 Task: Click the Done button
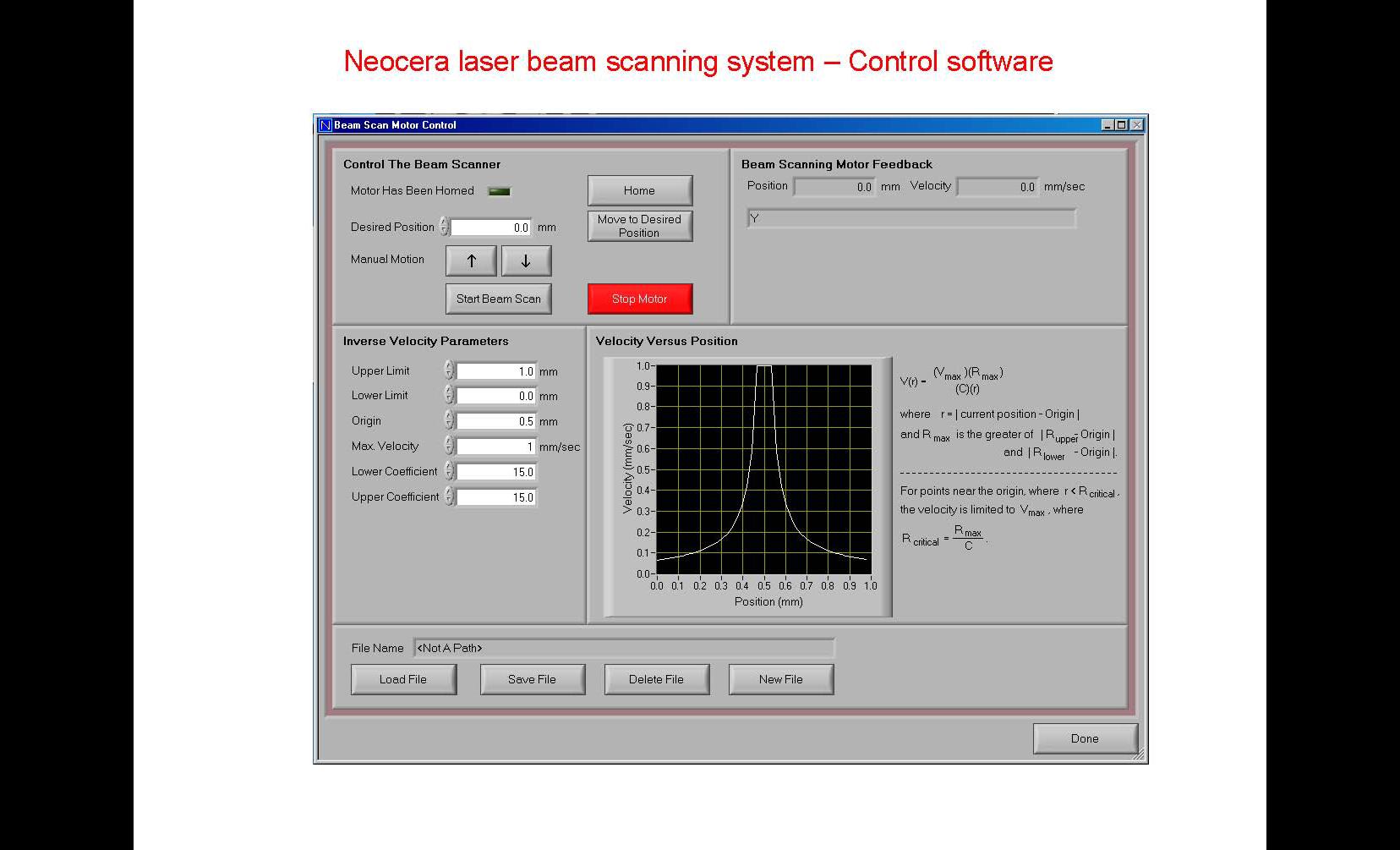[x=1086, y=738]
